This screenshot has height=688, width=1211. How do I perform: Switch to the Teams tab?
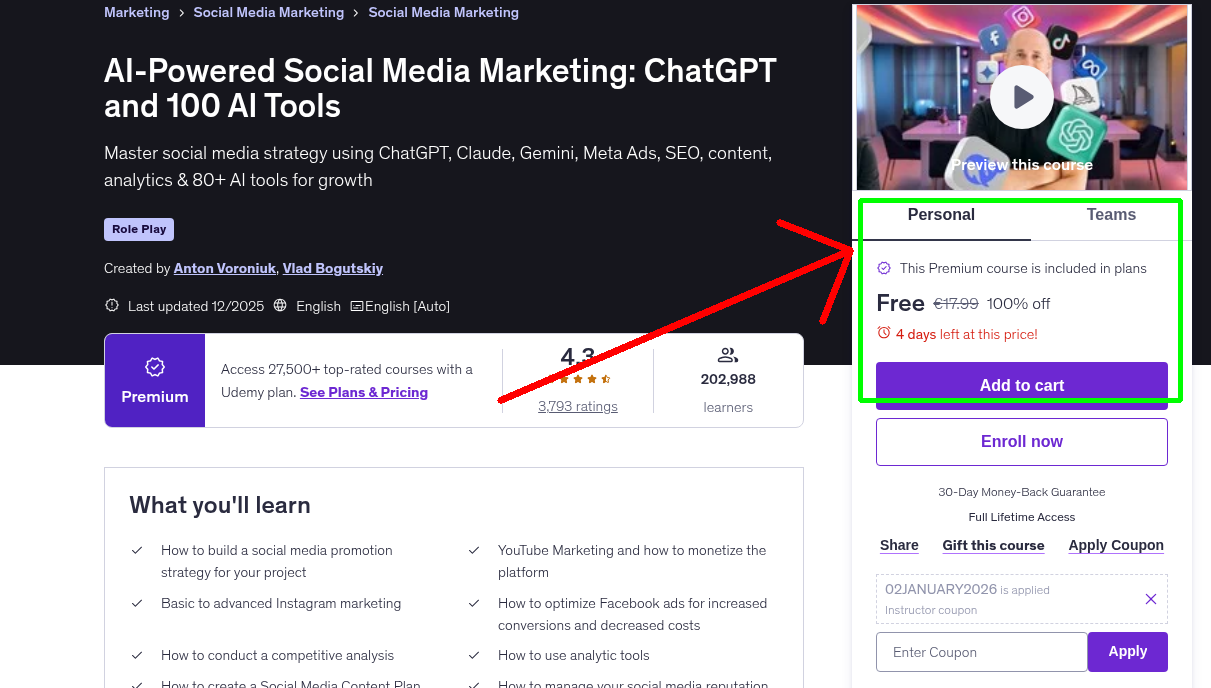pyautogui.click(x=1111, y=214)
